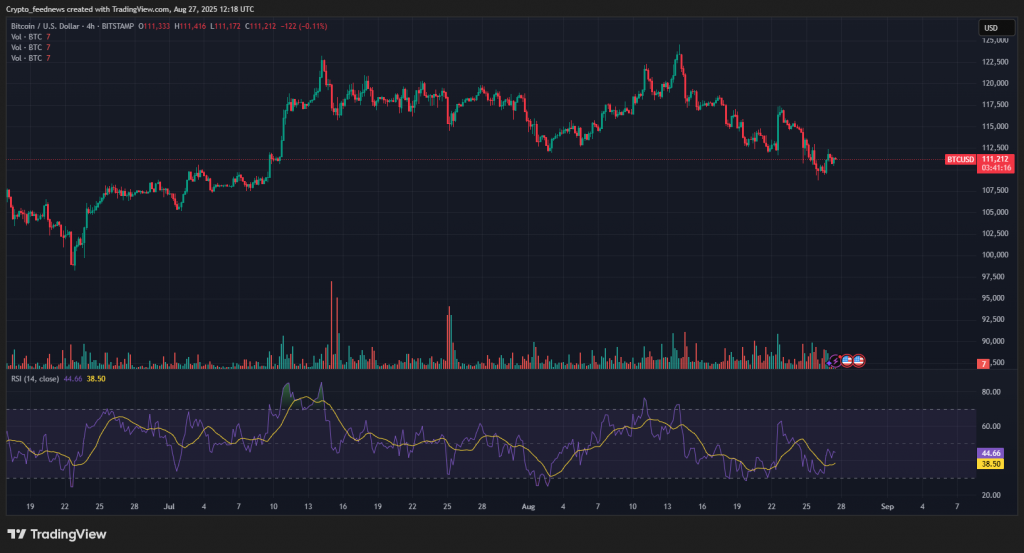Select the Bitcoin / U.S. Dollar symbol title
1024x553 pixels.
coord(50,25)
